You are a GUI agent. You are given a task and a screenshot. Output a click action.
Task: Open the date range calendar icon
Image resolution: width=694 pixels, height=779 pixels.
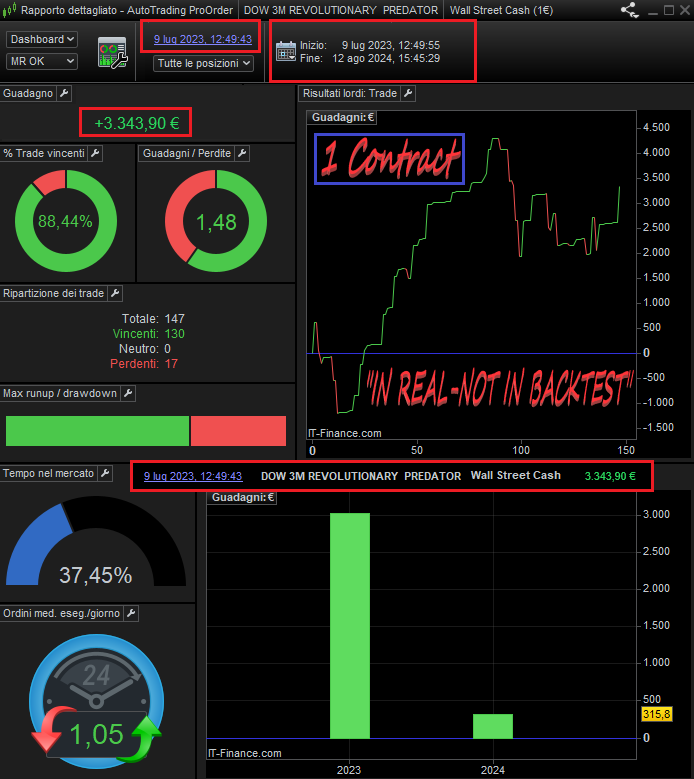point(286,51)
